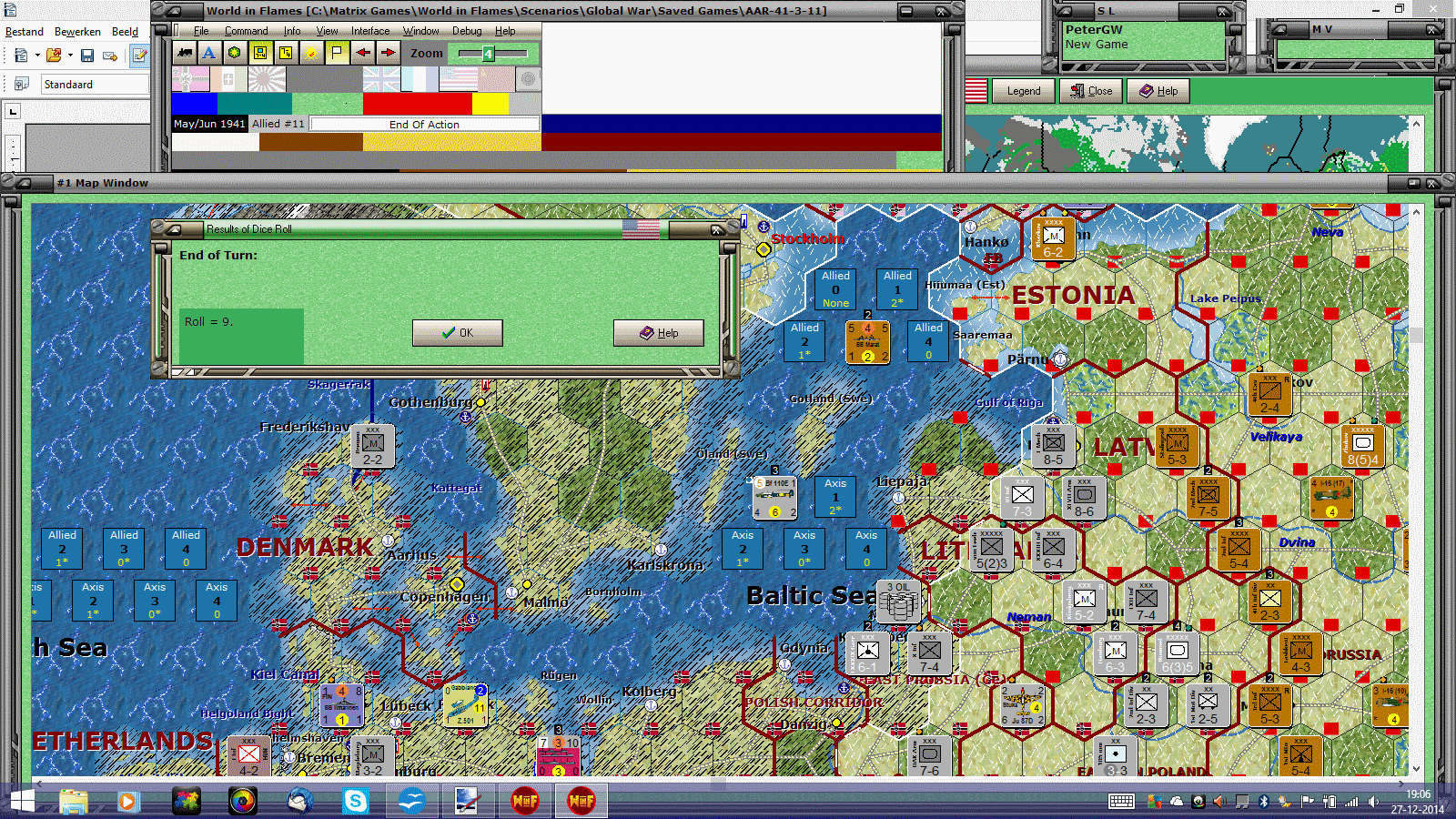Click the map window horizontal scrollbar
The width and height of the screenshot is (1456, 819).
(721, 782)
